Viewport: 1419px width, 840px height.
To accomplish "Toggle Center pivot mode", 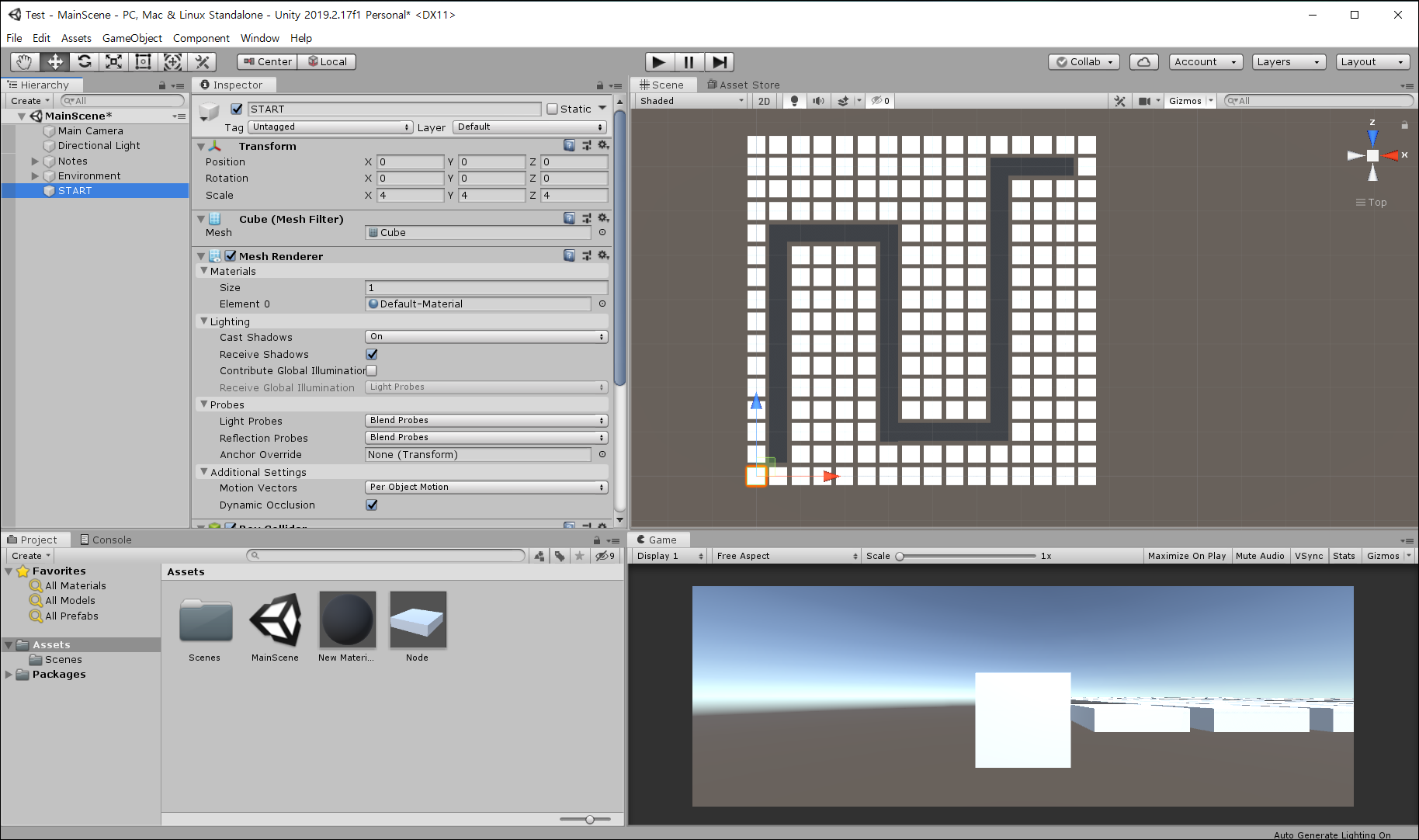I will click(267, 61).
